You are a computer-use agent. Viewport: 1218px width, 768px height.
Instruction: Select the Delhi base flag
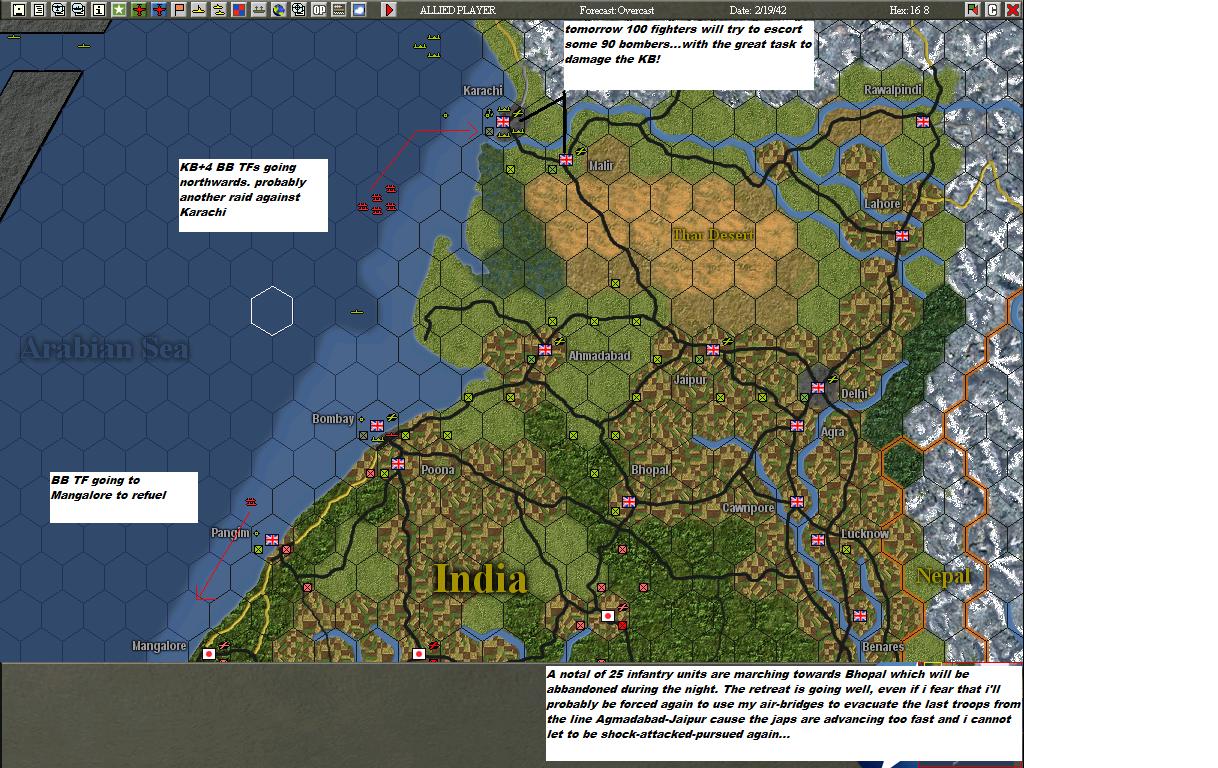817,388
